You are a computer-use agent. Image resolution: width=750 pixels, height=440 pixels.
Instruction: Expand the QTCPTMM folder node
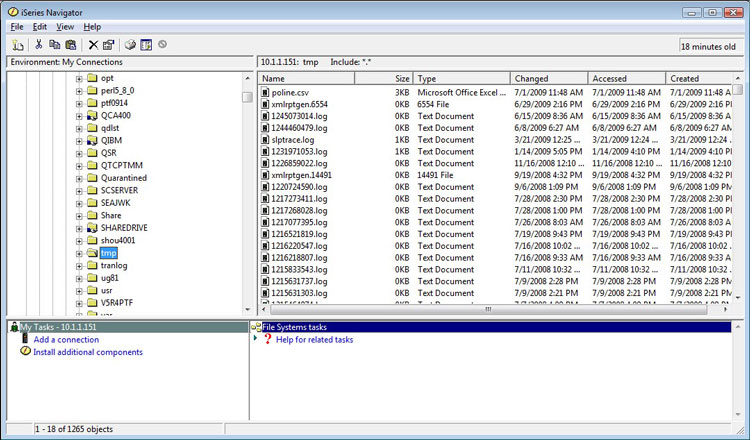click(x=79, y=166)
